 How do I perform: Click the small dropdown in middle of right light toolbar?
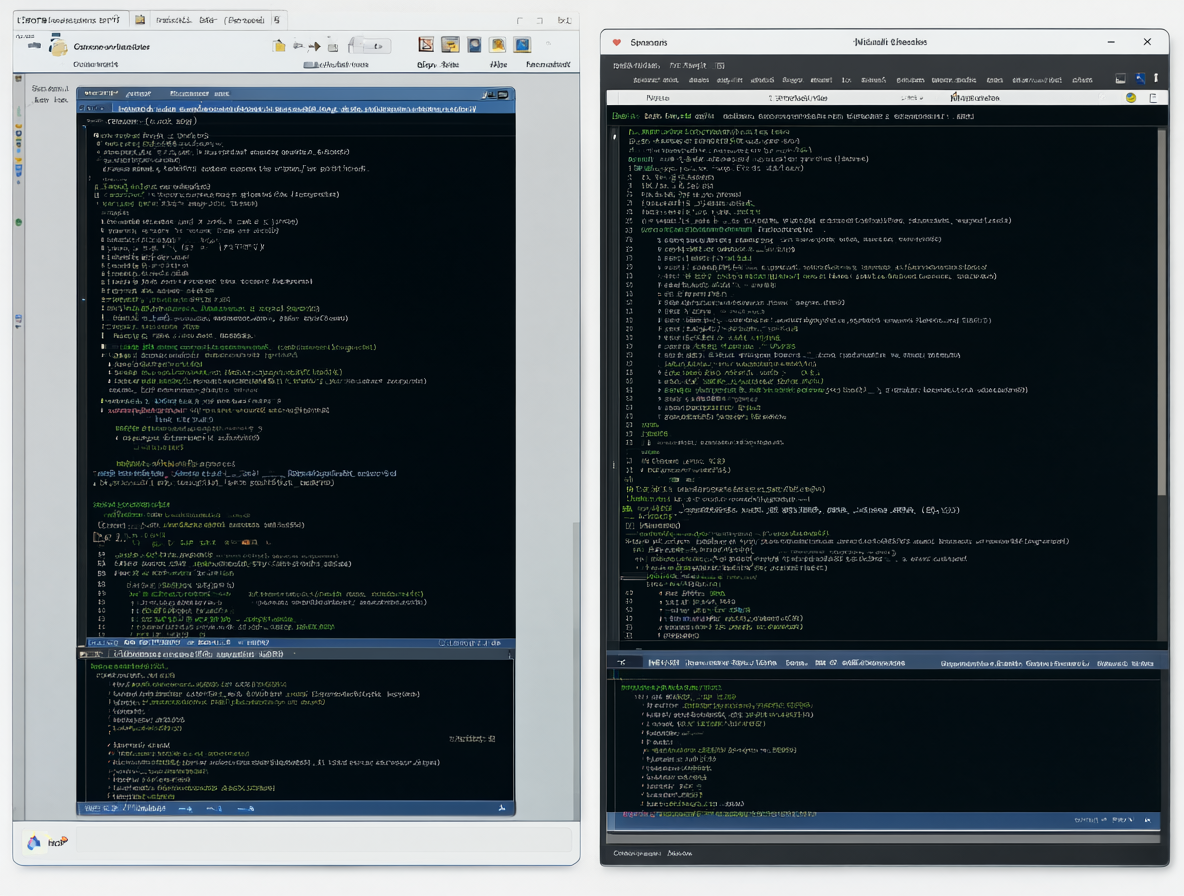pos(912,98)
